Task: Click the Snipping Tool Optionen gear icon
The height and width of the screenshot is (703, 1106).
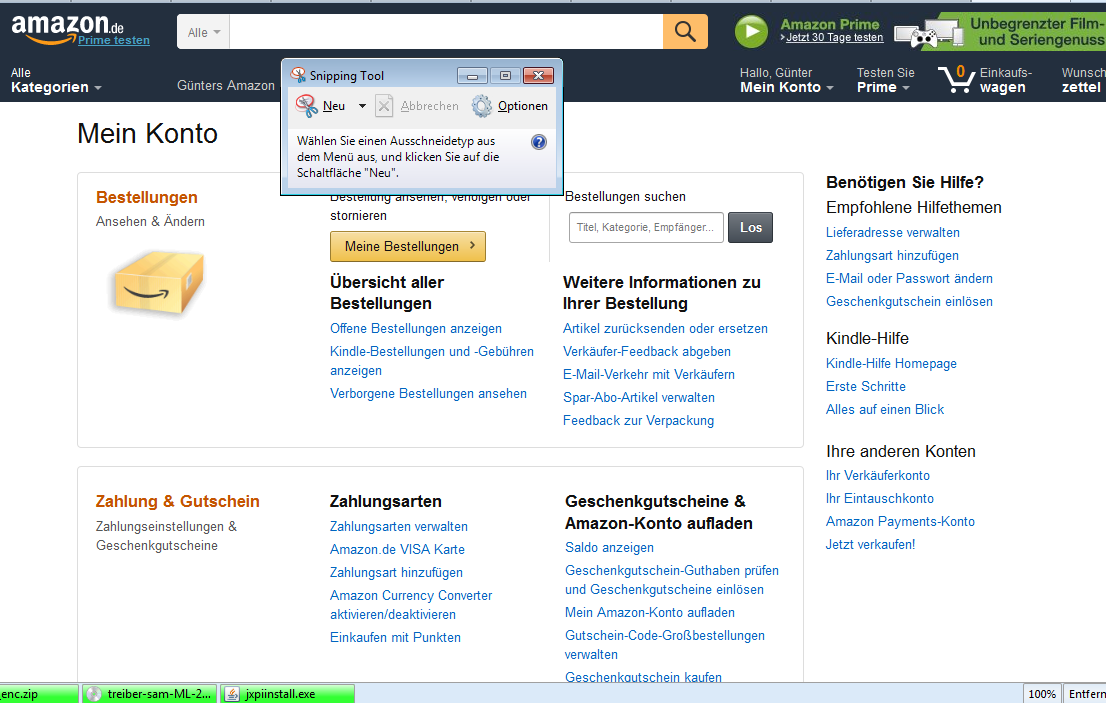Action: click(482, 106)
